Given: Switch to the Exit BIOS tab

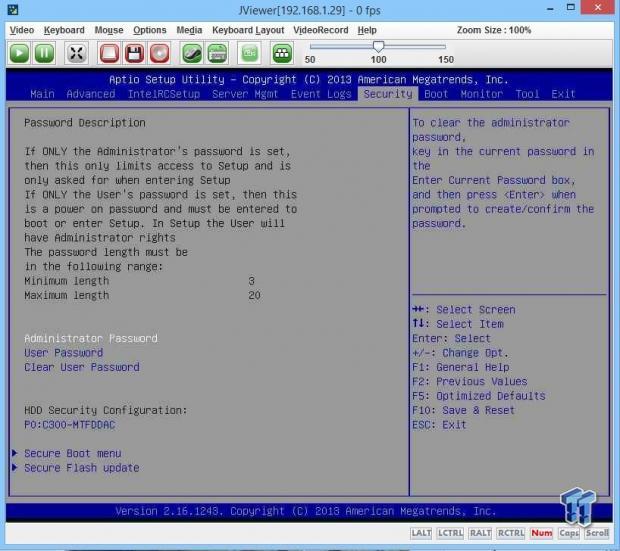Looking at the screenshot, I should [563, 94].
